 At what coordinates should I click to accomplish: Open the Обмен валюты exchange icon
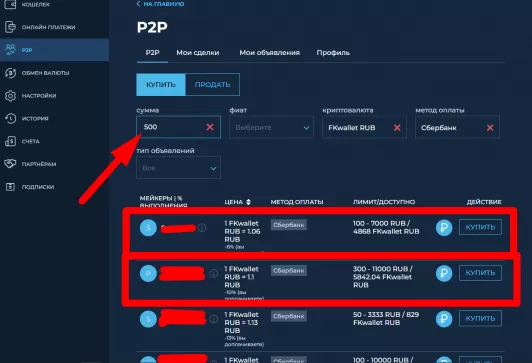(x=10, y=73)
